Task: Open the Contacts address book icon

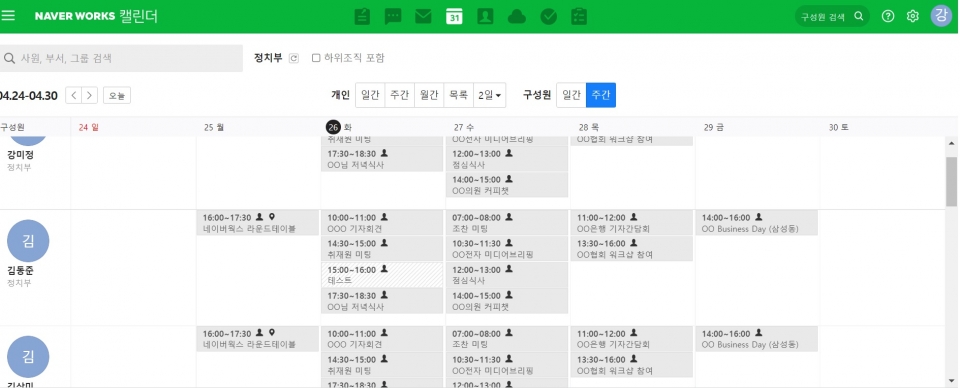Action: (x=485, y=17)
